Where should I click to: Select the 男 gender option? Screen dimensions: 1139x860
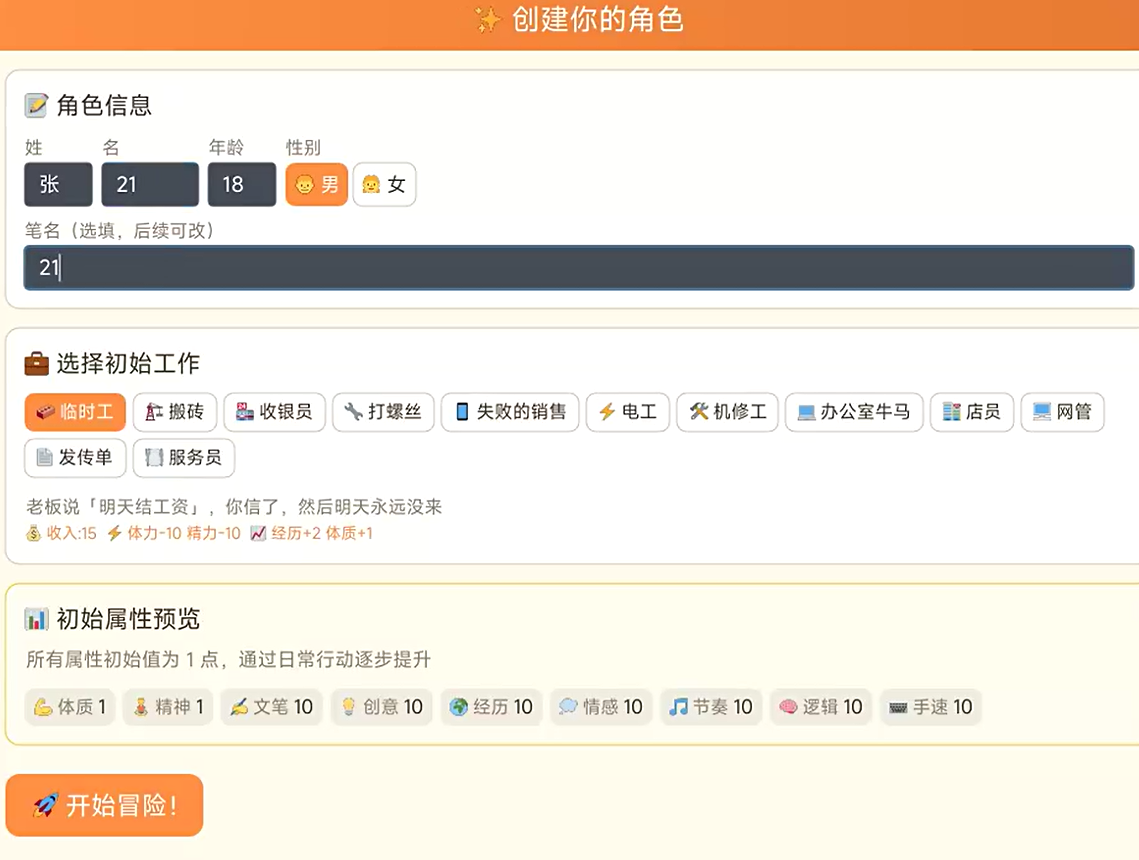pos(316,185)
